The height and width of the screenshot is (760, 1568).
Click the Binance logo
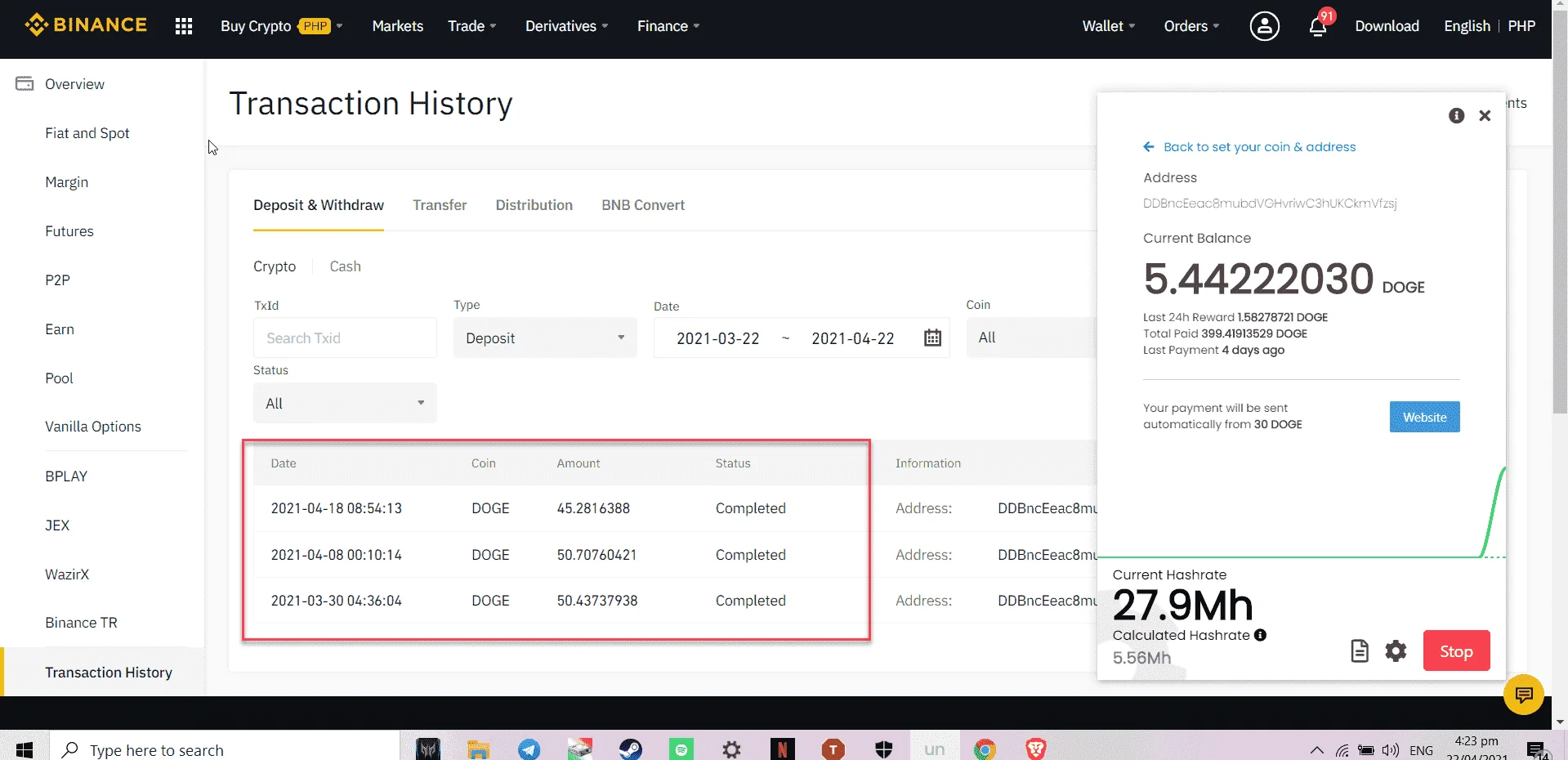pyautogui.click(x=86, y=25)
